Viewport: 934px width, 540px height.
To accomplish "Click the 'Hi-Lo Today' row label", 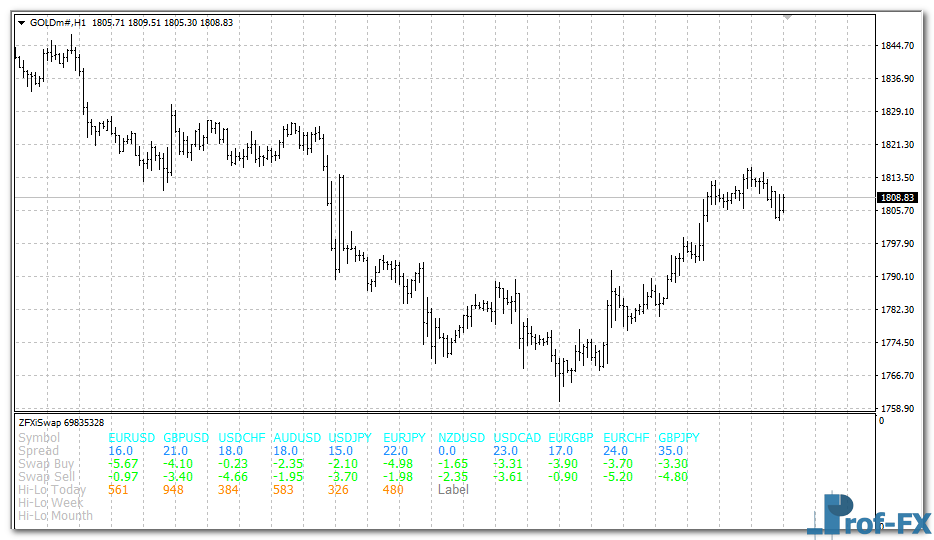I will pos(52,490).
